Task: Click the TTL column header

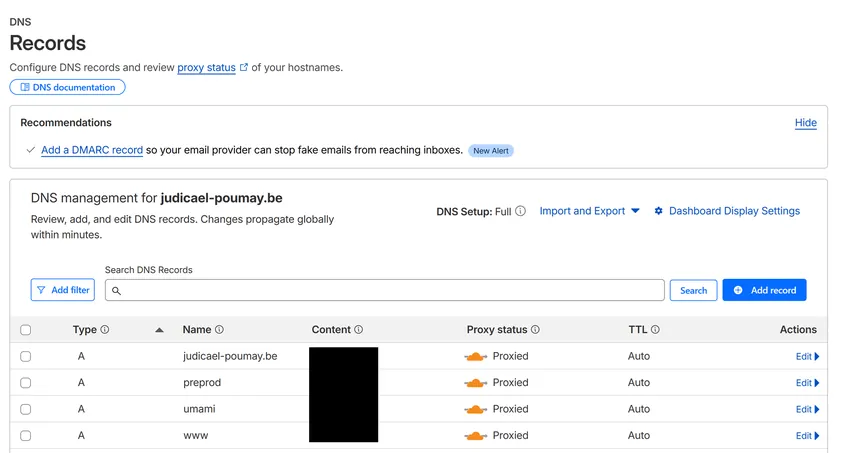Action: pyautogui.click(x=638, y=329)
